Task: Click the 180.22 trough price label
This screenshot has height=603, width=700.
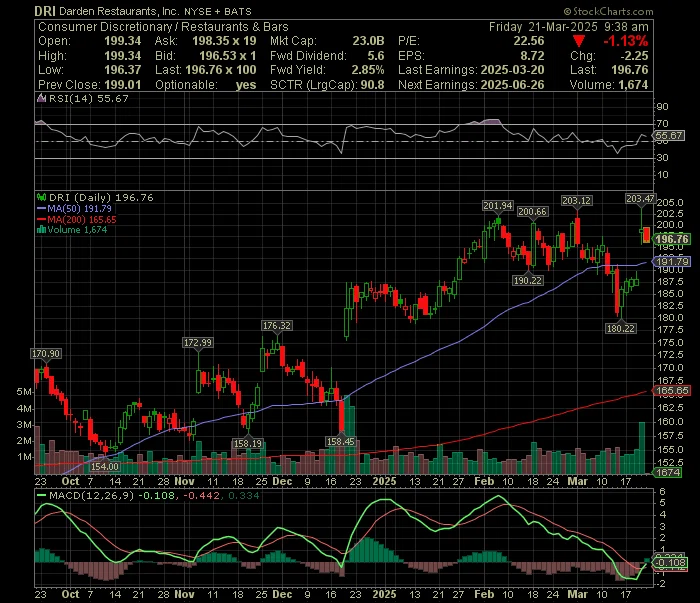Action: point(621,329)
